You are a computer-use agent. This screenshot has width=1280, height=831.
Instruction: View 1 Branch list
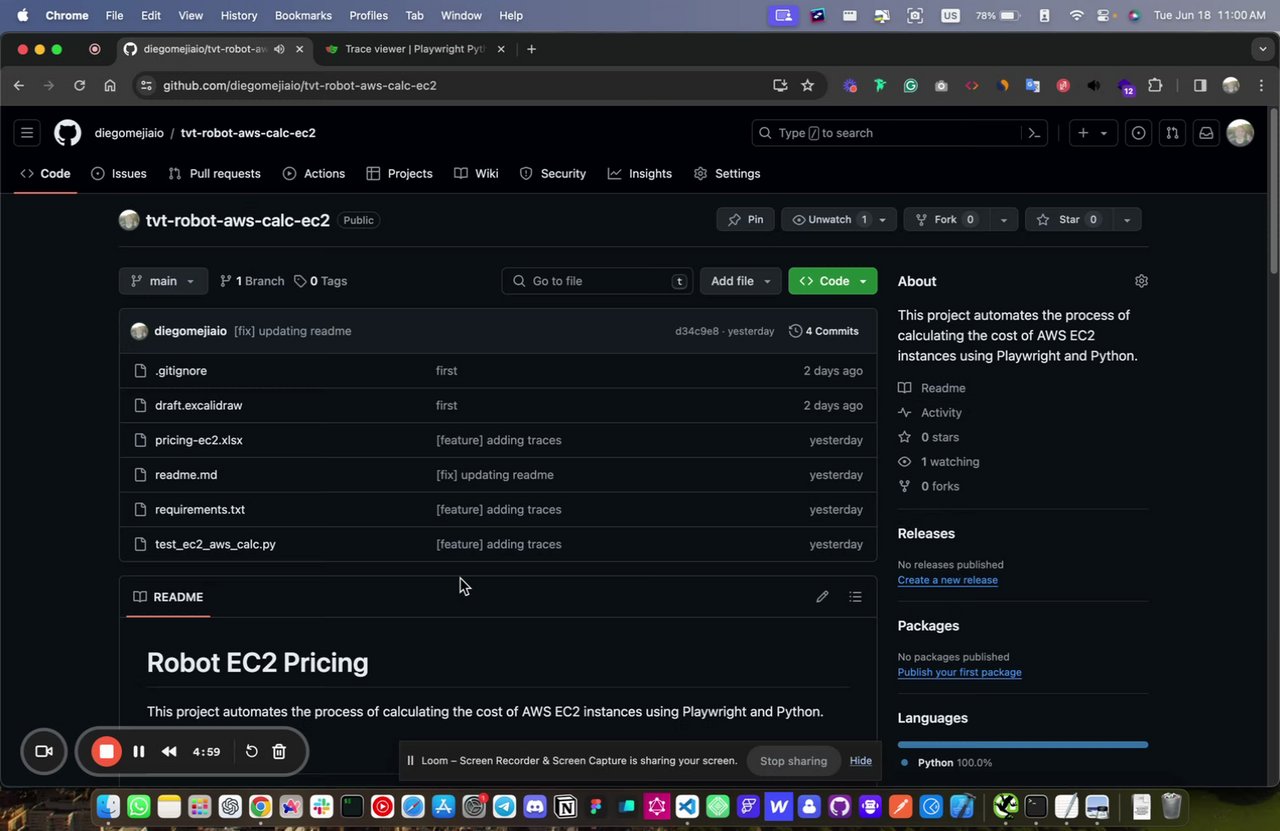click(x=252, y=281)
